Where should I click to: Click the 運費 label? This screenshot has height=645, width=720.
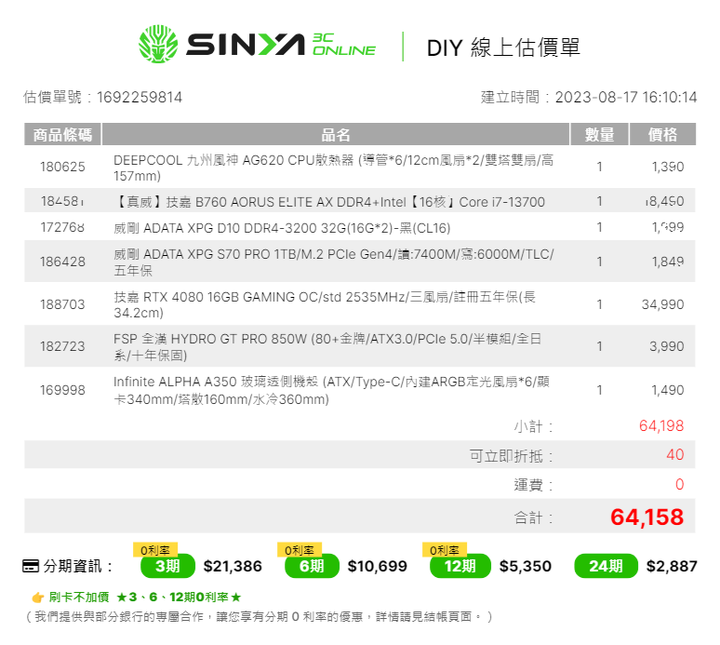[x=533, y=485]
